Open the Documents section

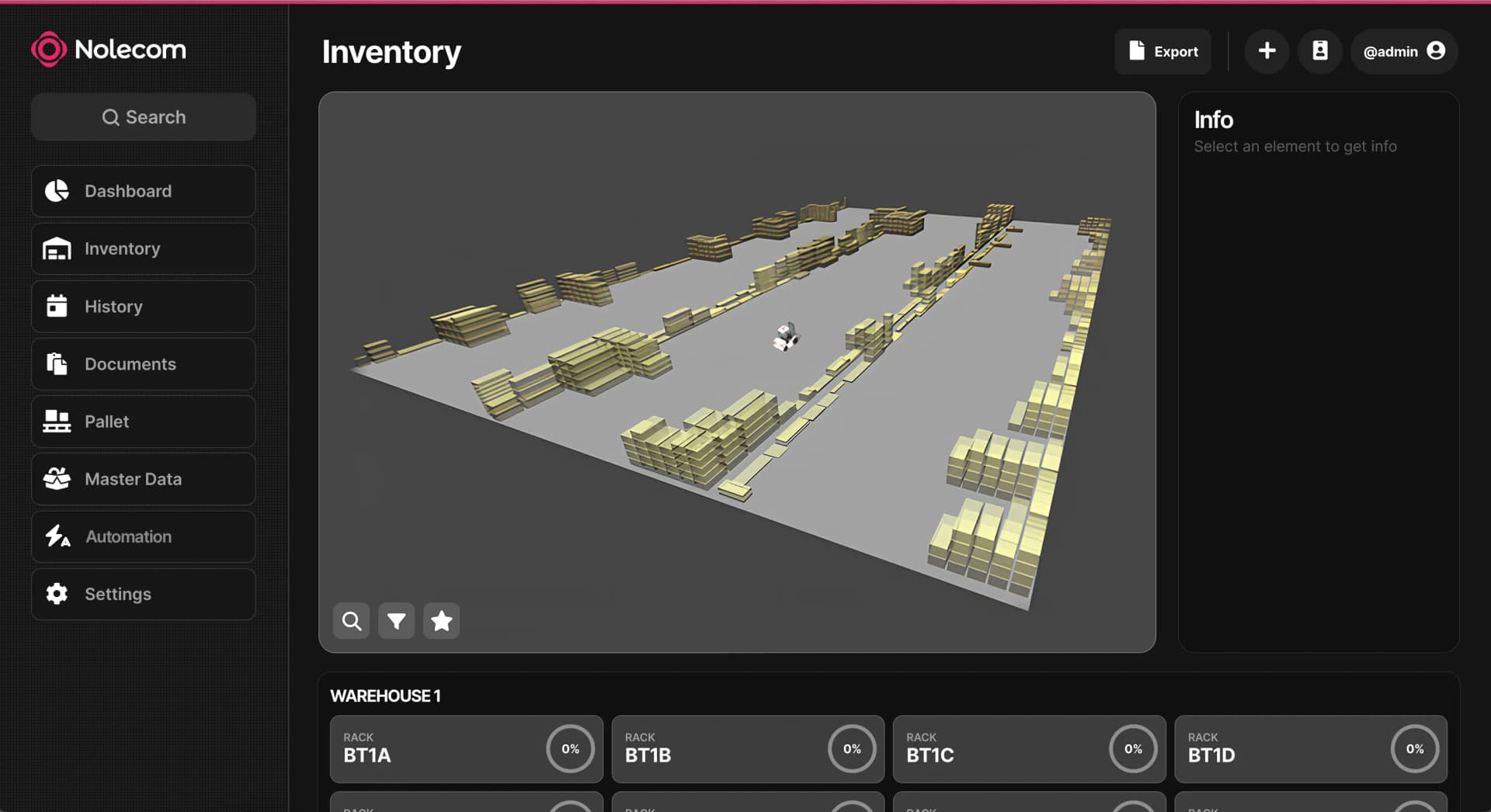pos(144,364)
